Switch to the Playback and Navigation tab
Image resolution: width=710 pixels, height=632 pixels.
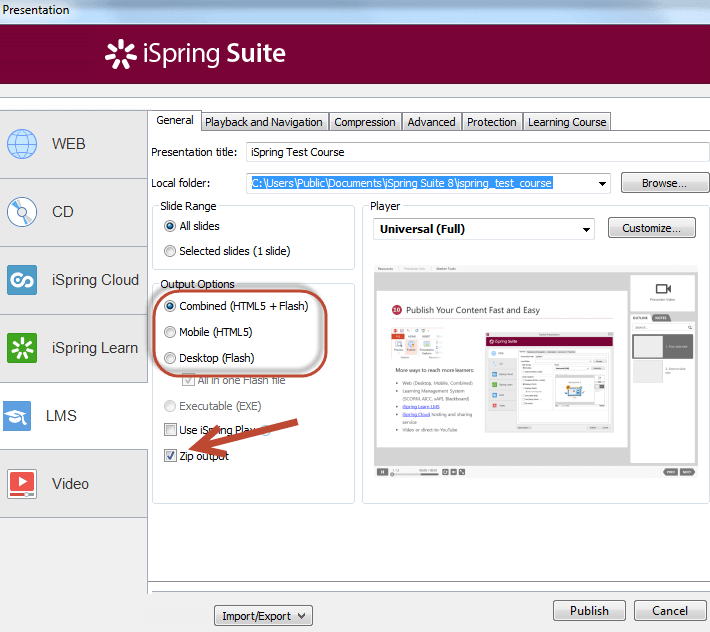(x=264, y=122)
